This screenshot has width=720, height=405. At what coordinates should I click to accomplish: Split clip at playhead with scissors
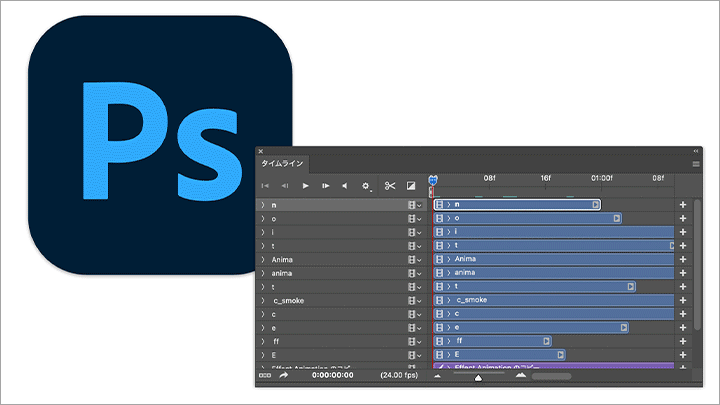390,186
